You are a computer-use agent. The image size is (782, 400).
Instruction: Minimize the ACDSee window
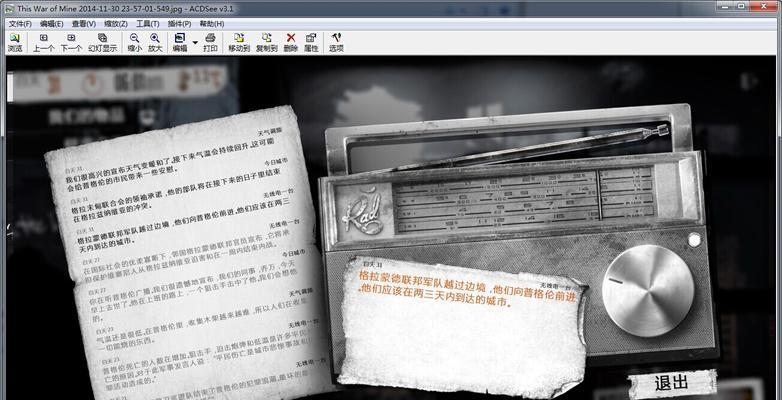pos(725,5)
